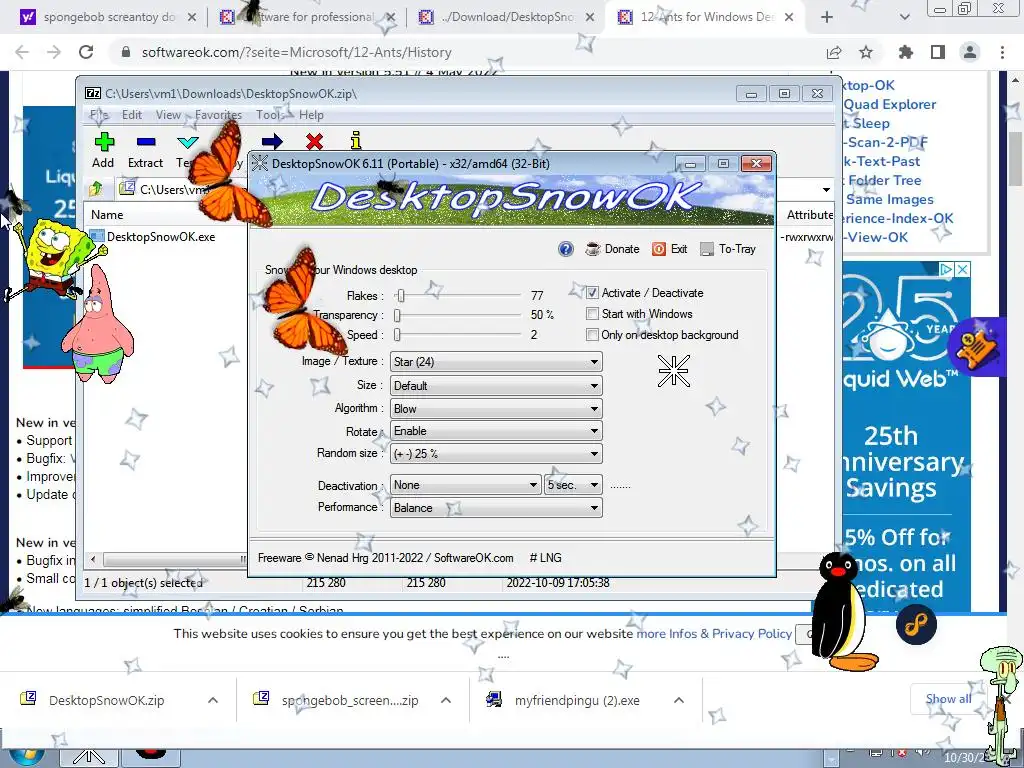The width and height of the screenshot is (1024, 768).
Task: Expand myfriendpingu (2).exe download options chevron
Action: pos(679,700)
